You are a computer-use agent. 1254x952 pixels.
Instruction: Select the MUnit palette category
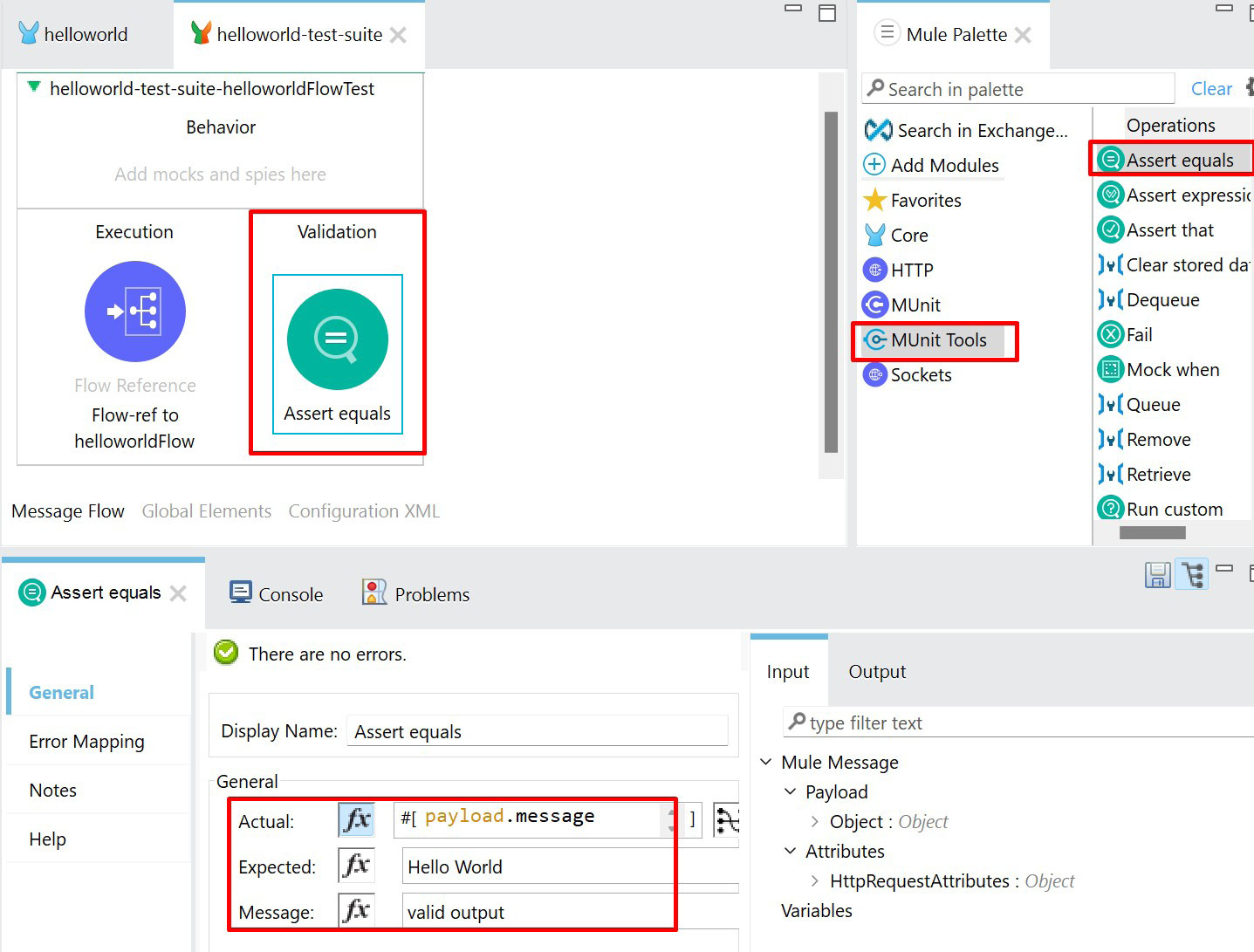pyautogui.click(x=901, y=305)
